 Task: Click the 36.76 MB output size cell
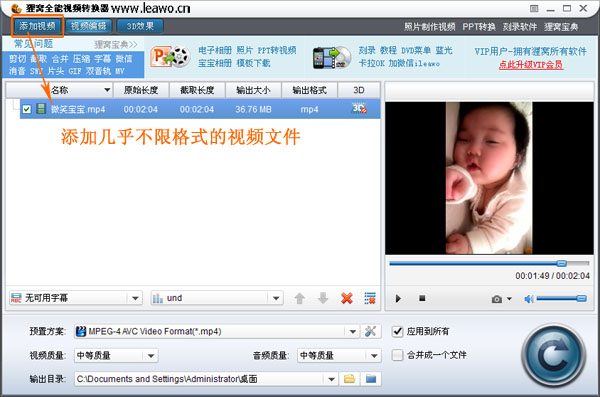(253, 109)
